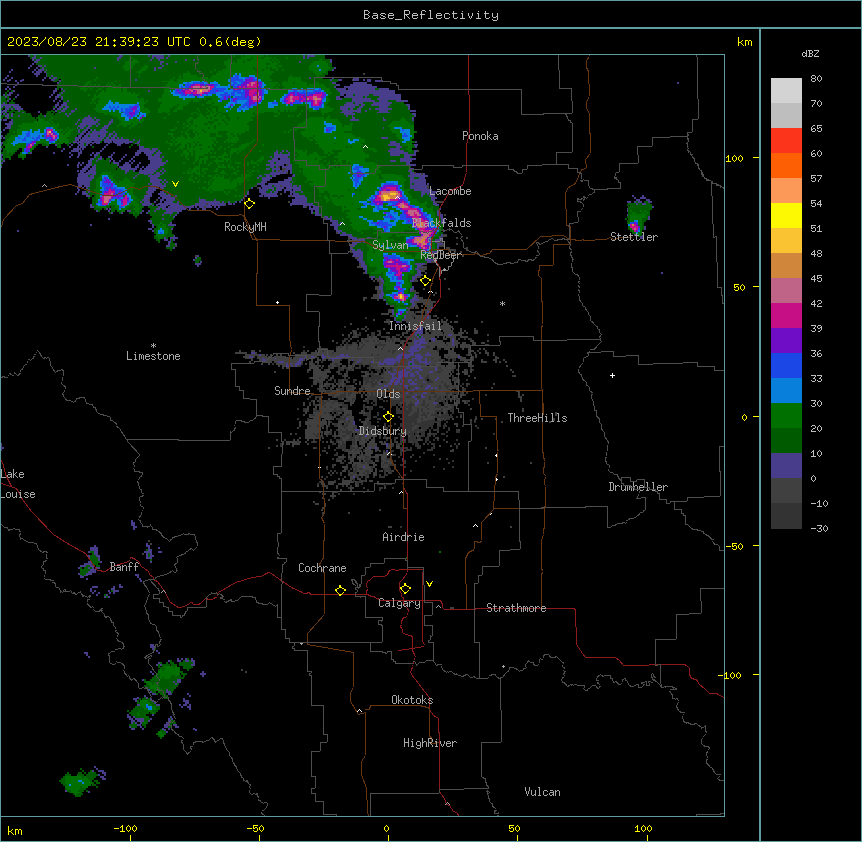Image resolution: width=862 pixels, height=842 pixels.
Task: Select the Lacombe town label
Action: [450, 191]
